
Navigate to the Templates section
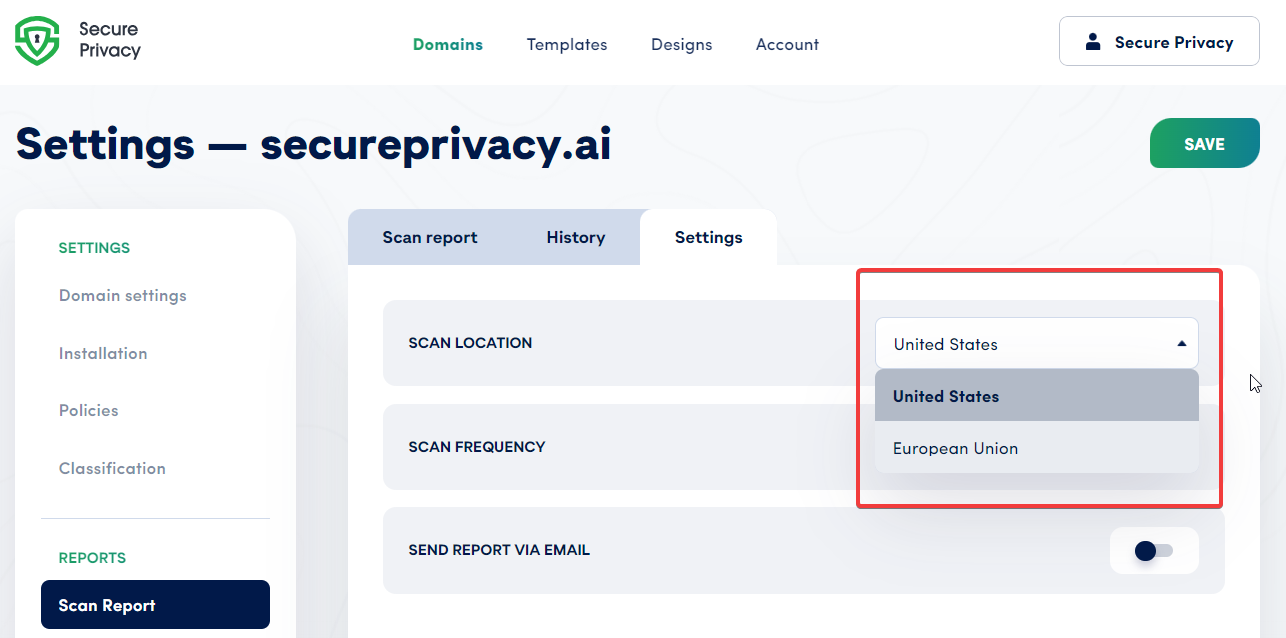(566, 44)
